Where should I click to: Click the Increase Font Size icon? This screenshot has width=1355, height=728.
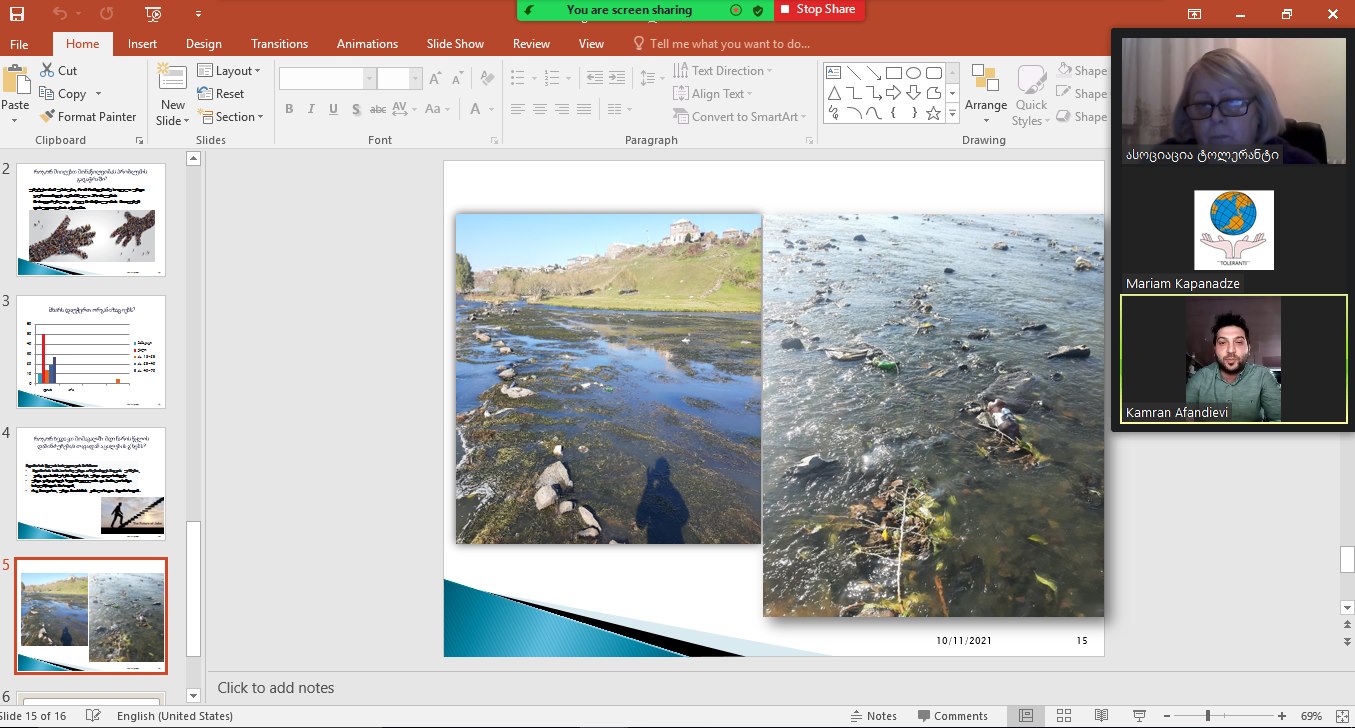[x=435, y=79]
